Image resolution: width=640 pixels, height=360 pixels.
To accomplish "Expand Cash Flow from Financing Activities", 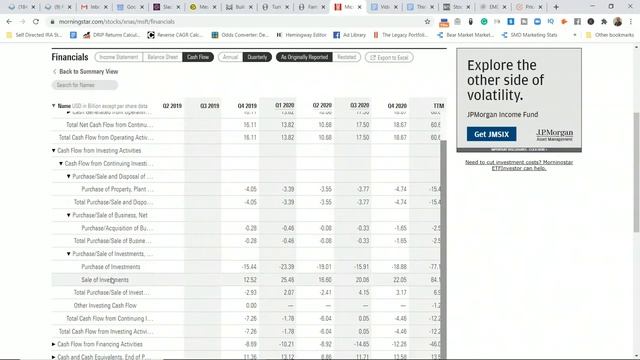I will pyautogui.click(x=53, y=344).
